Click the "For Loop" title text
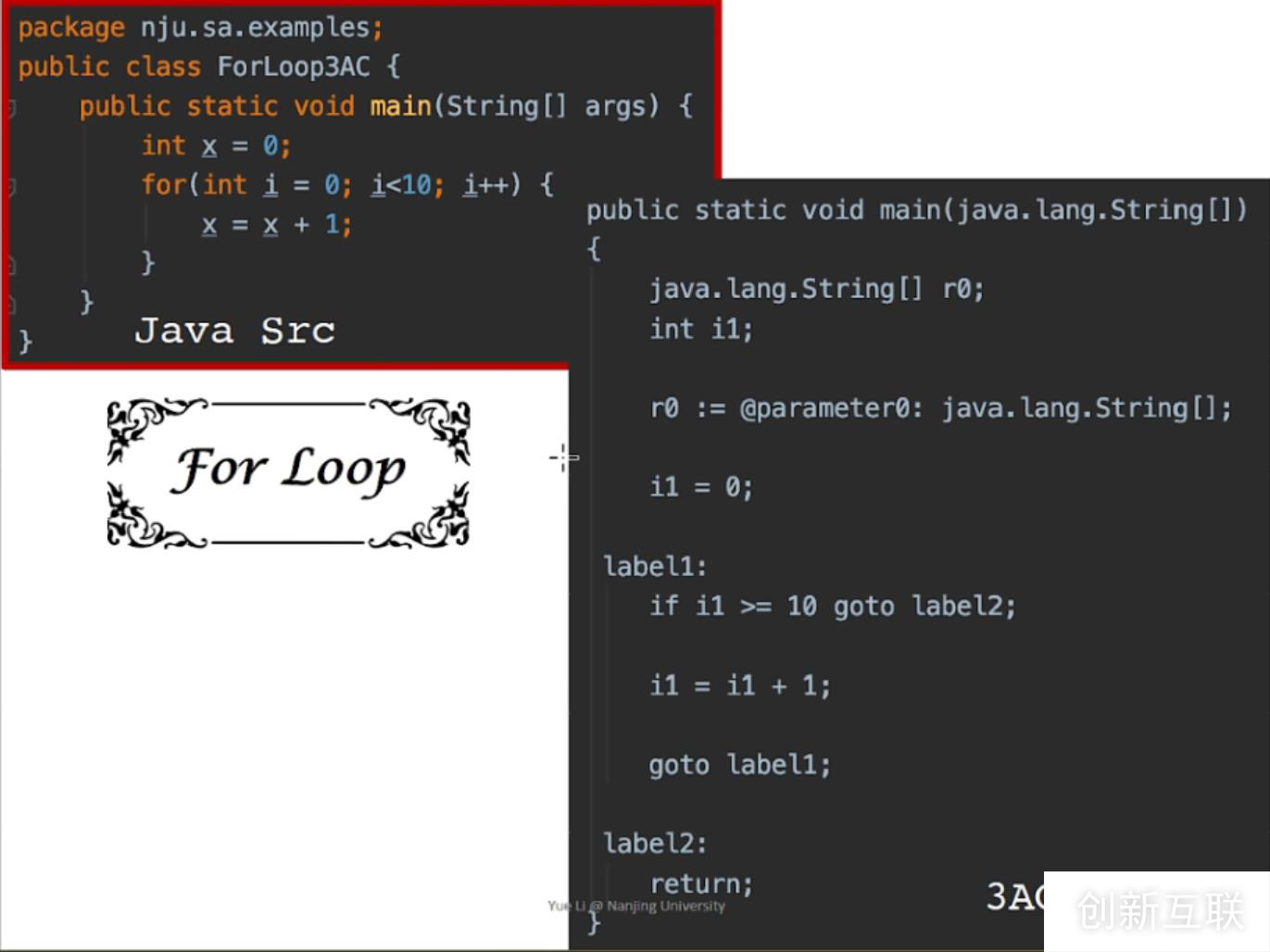The image size is (1270, 952). tap(288, 470)
